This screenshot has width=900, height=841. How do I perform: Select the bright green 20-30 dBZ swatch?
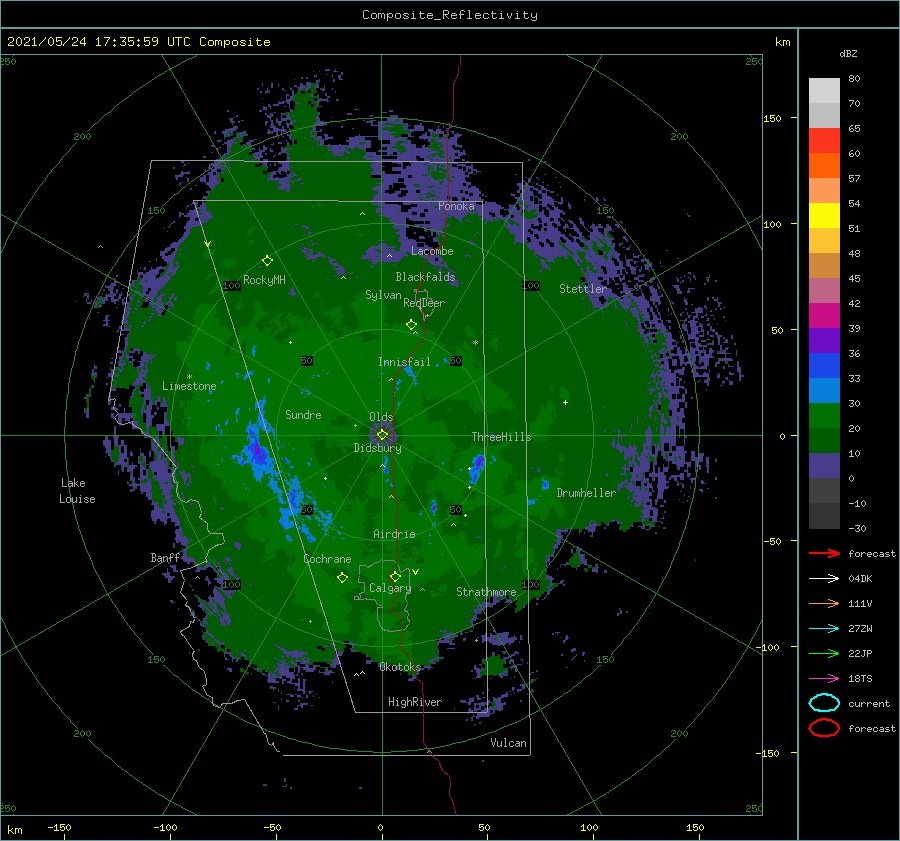tap(824, 416)
